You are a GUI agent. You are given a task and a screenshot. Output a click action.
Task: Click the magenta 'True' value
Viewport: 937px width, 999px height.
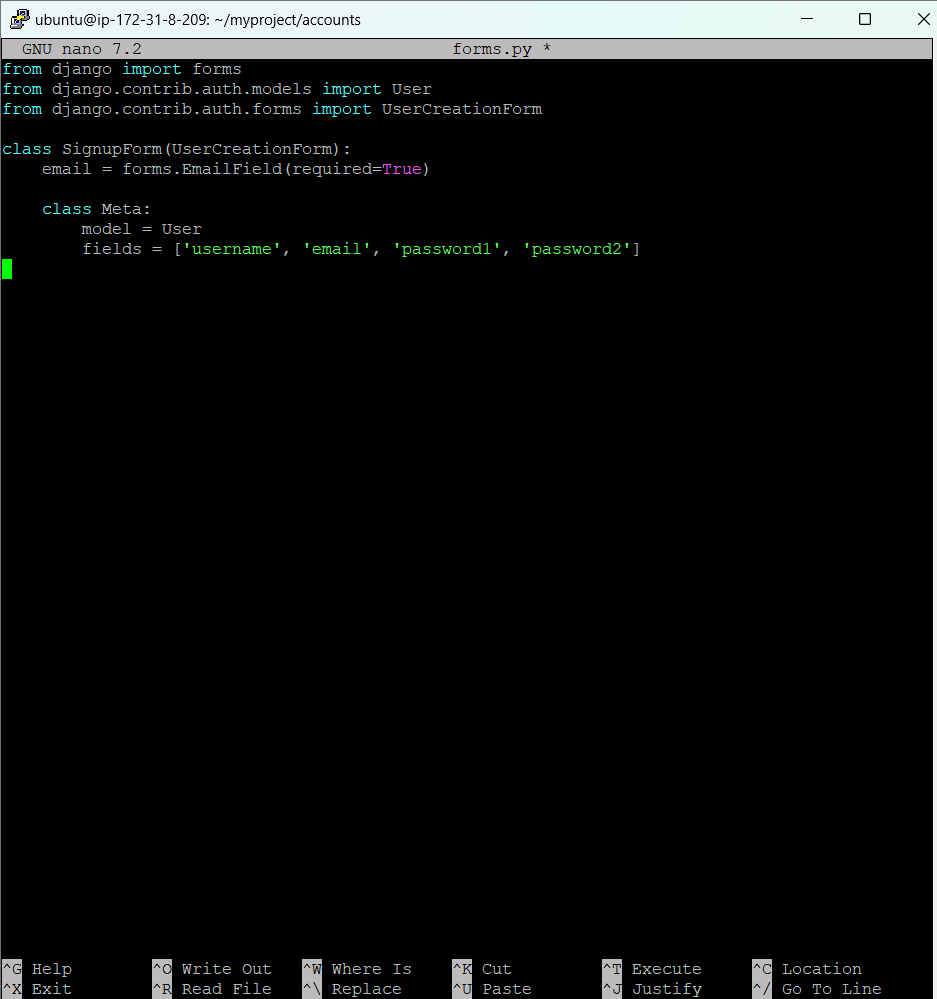(x=401, y=169)
